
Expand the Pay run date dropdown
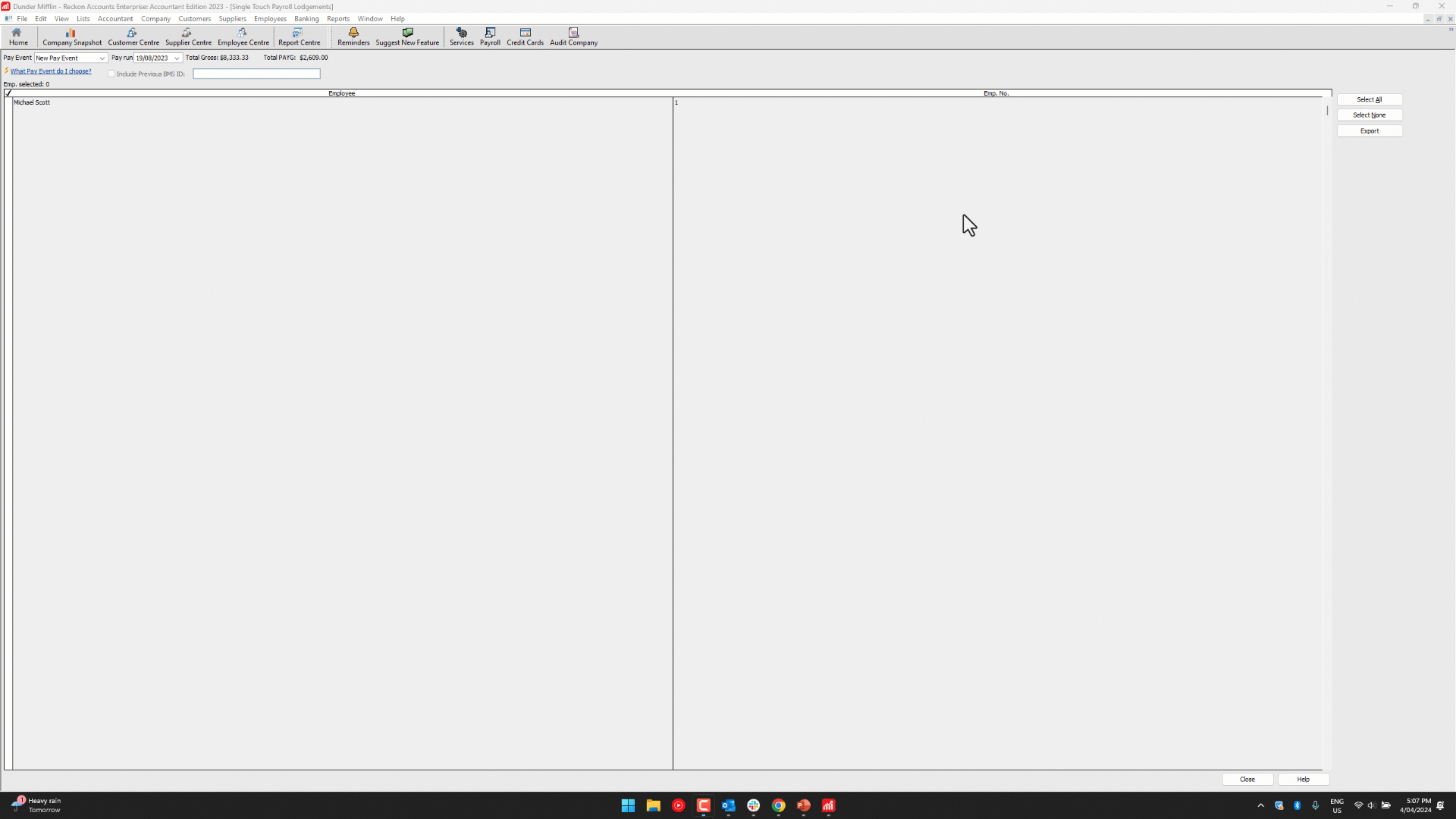177,57
